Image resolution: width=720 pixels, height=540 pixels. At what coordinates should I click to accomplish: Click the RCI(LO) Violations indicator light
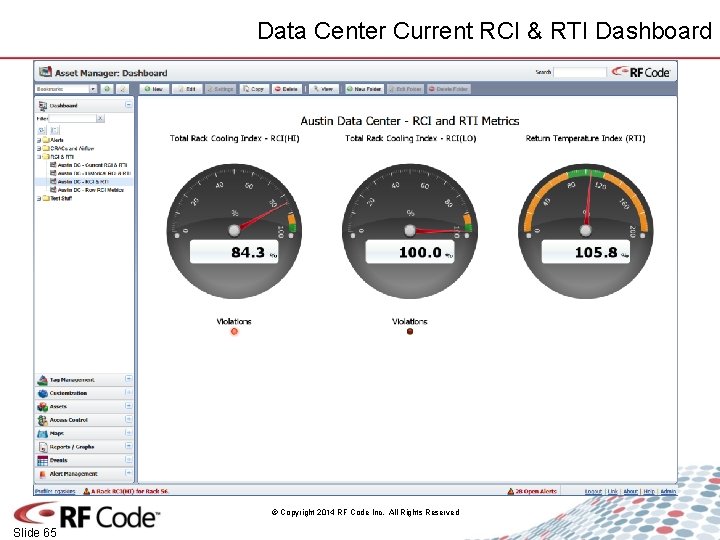410,331
